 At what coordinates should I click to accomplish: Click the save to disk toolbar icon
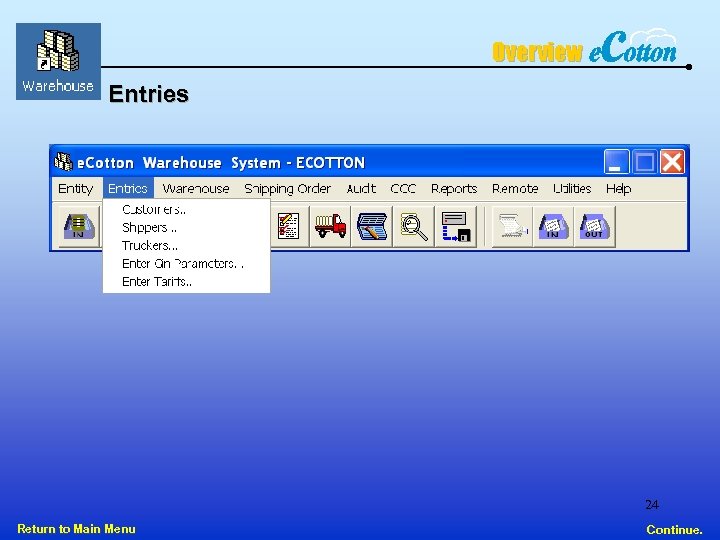click(456, 226)
